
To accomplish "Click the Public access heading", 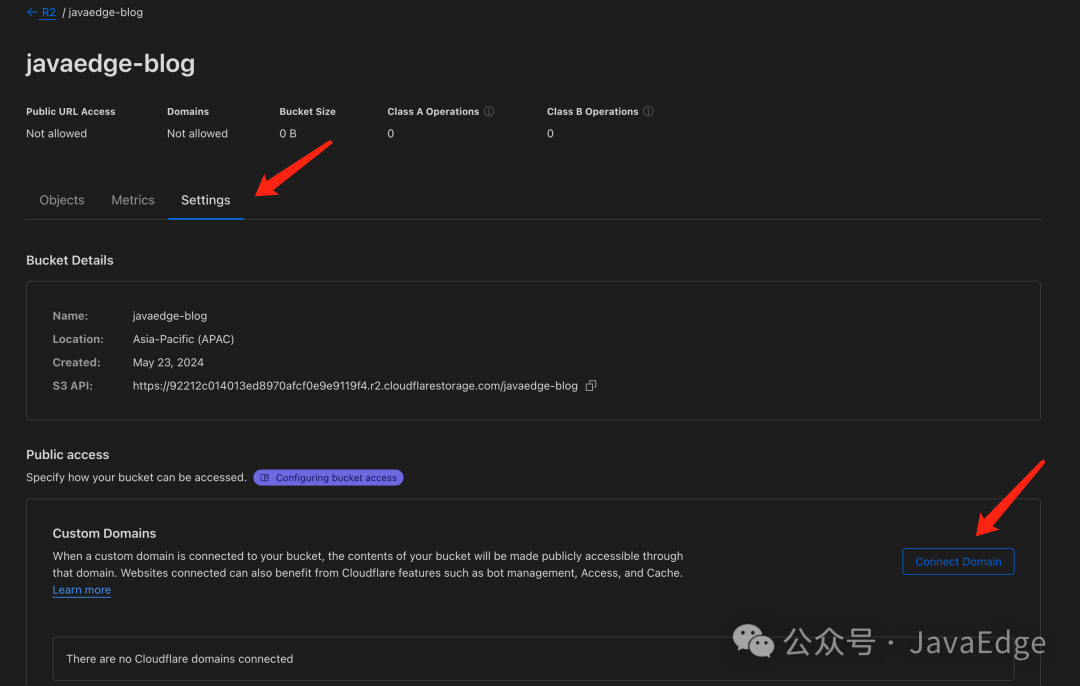I will [x=68, y=455].
